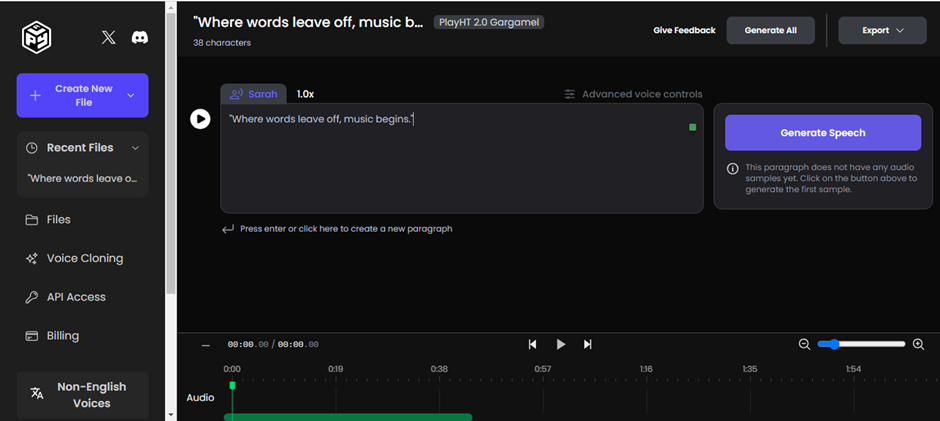Screen dimensions: 940x421
Task: Collapse the timeline with the minus icon
Action: point(206,345)
